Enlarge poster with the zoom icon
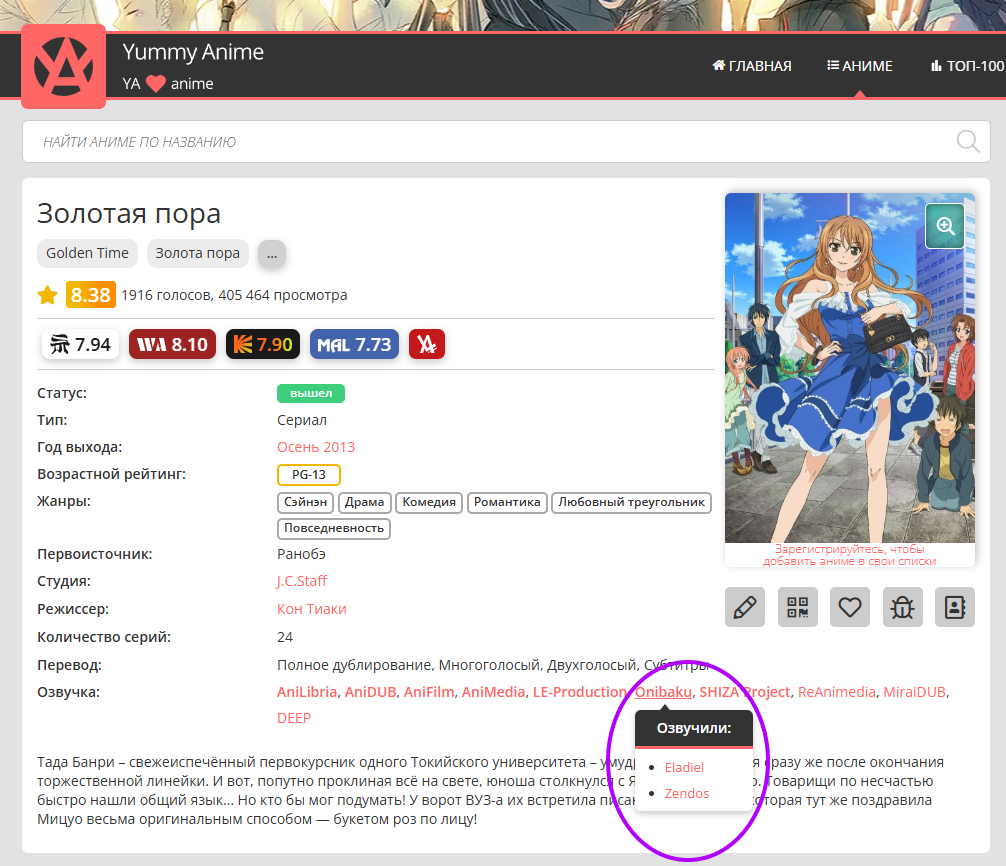This screenshot has height=866, width=1006. (x=945, y=226)
